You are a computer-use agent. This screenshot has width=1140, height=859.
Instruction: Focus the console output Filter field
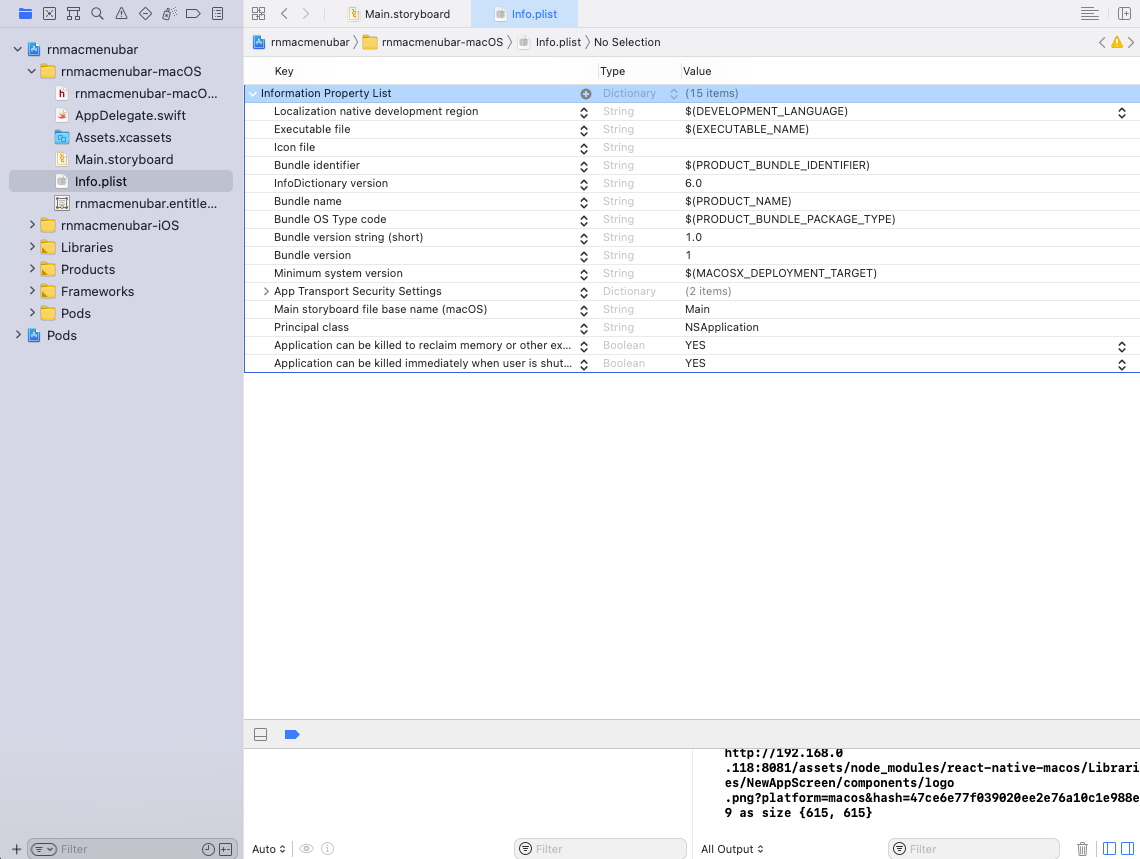(x=974, y=849)
